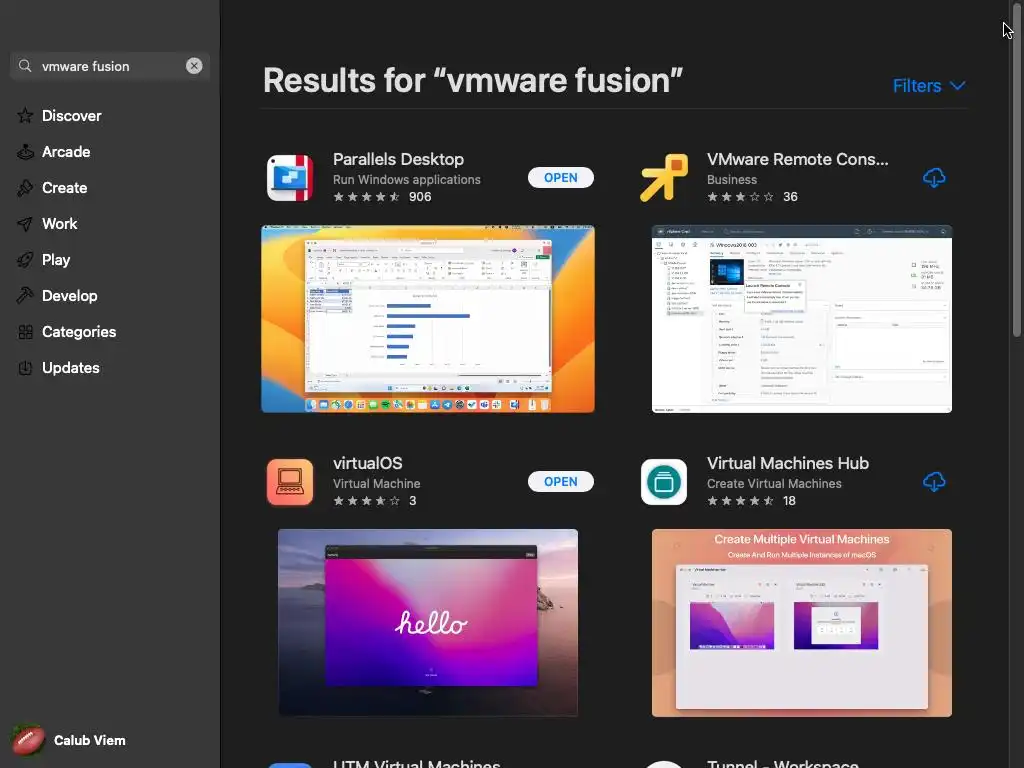1024x768 pixels.
Task: Click the Create paintbrush icon
Action: coord(25,188)
